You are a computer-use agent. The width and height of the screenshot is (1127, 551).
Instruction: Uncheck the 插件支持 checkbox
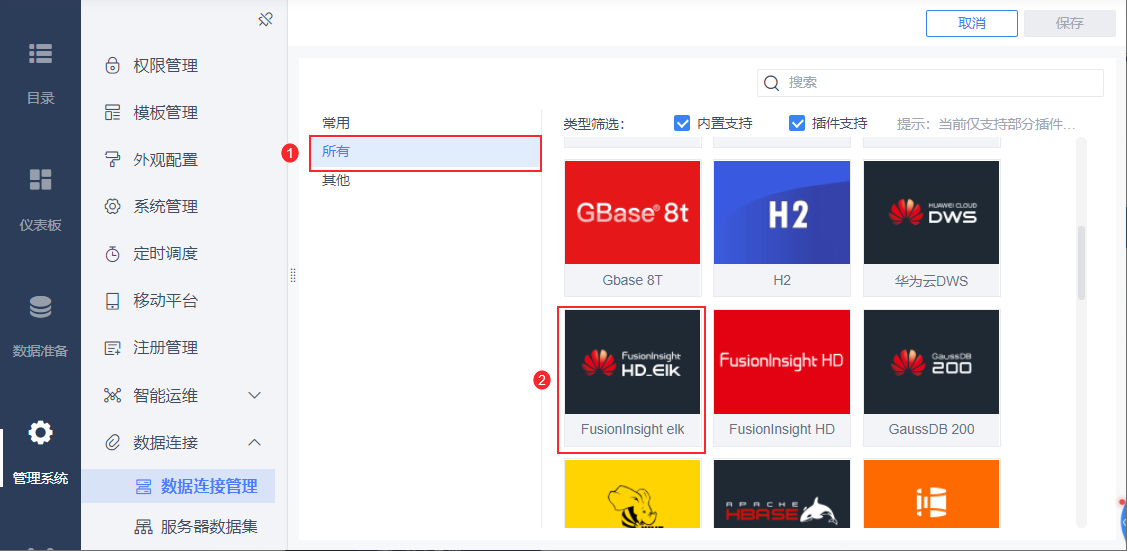pyautogui.click(x=796, y=123)
